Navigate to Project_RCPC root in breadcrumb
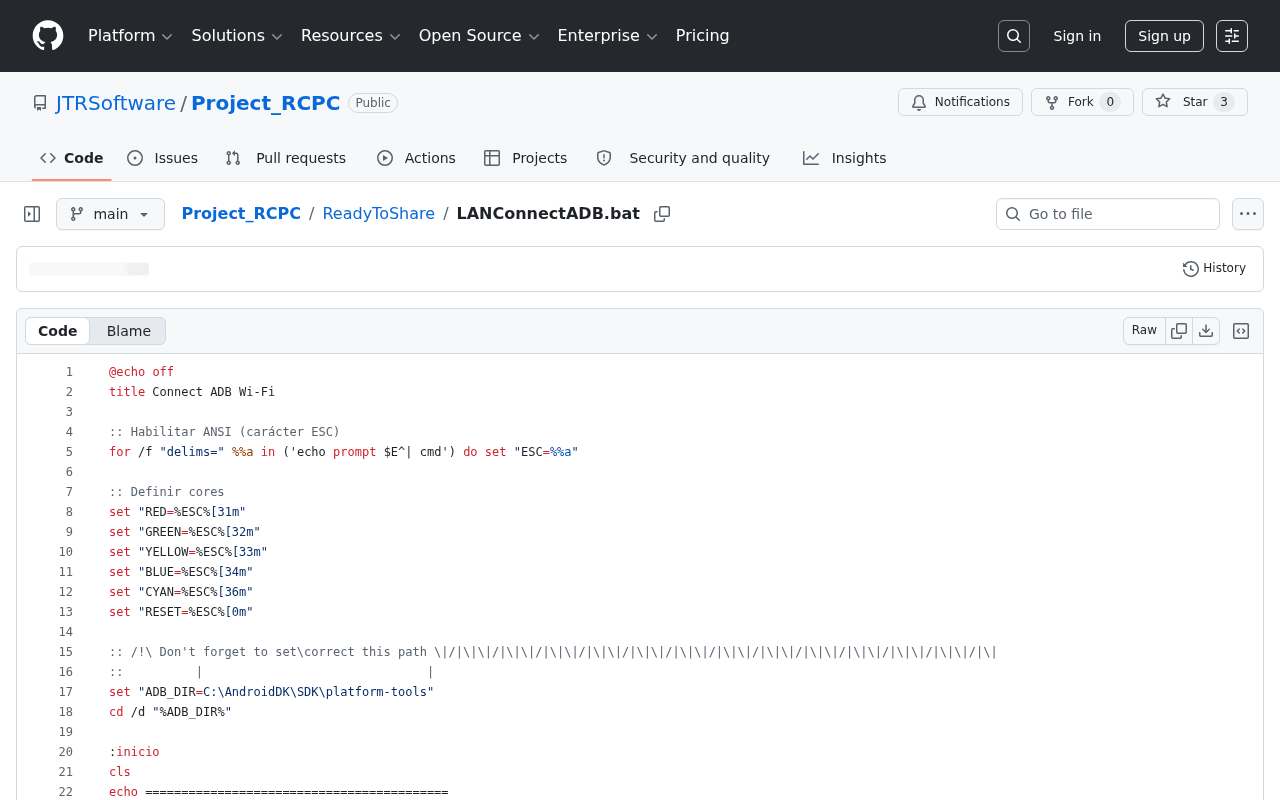Image resolution: width=1280 pixels, height=800 pixels. [x=241, y=214]
